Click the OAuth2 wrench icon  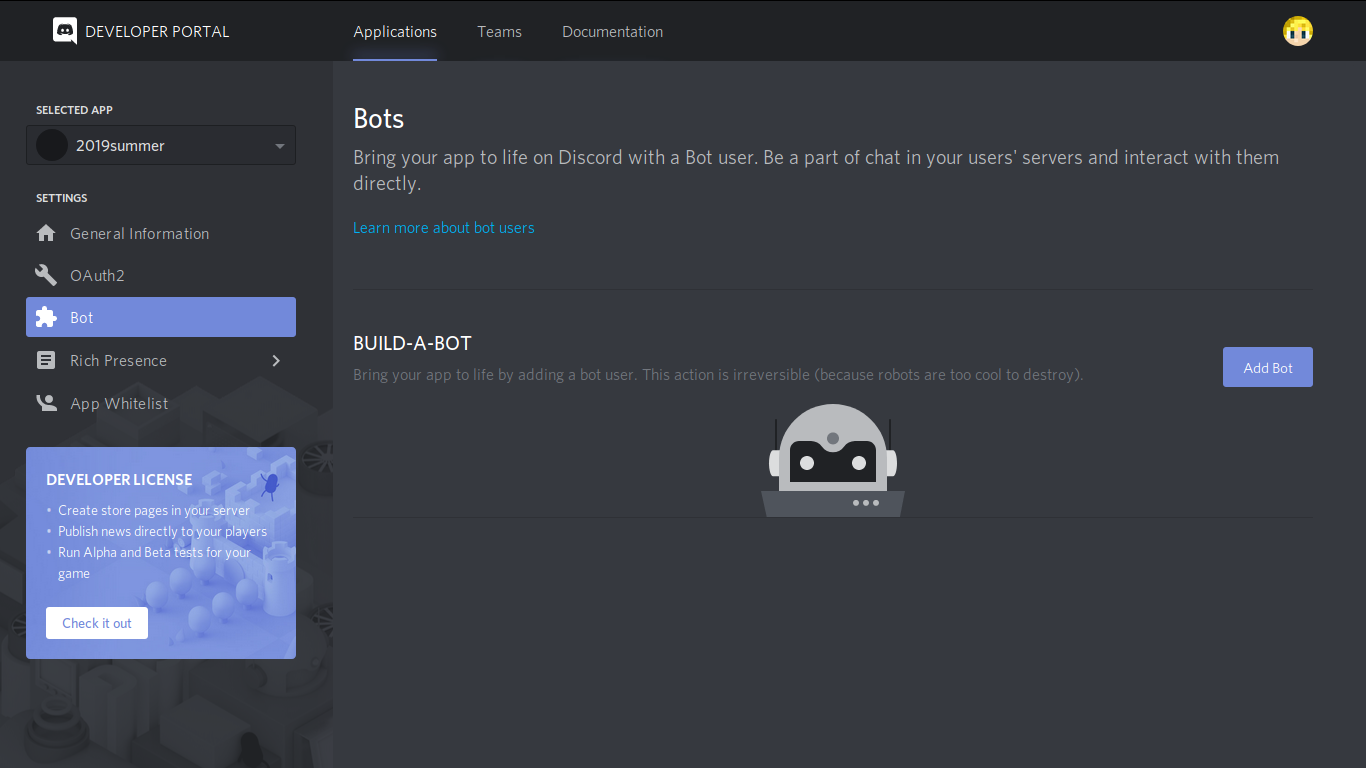click(46, 275)
